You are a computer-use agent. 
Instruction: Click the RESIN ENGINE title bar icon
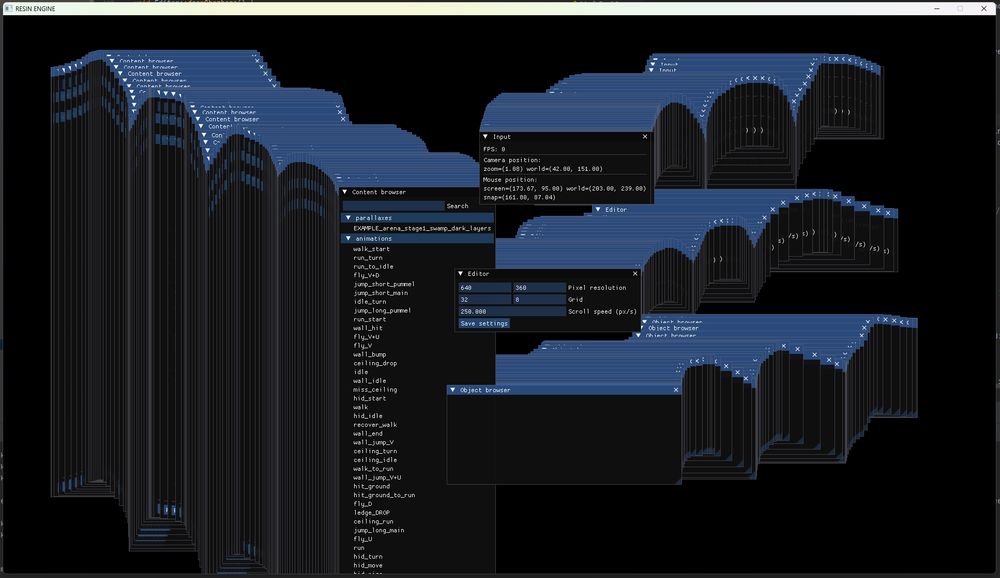coord(8,8)
